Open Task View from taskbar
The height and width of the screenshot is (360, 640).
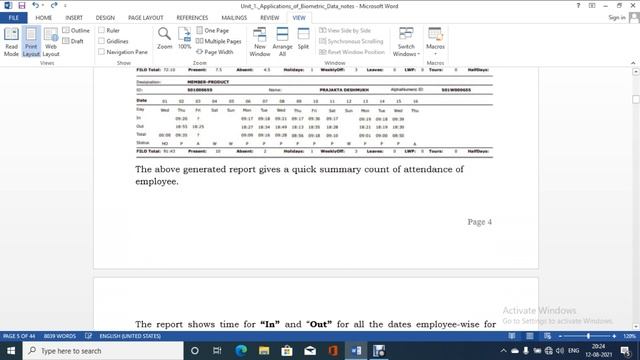point(217,351)
